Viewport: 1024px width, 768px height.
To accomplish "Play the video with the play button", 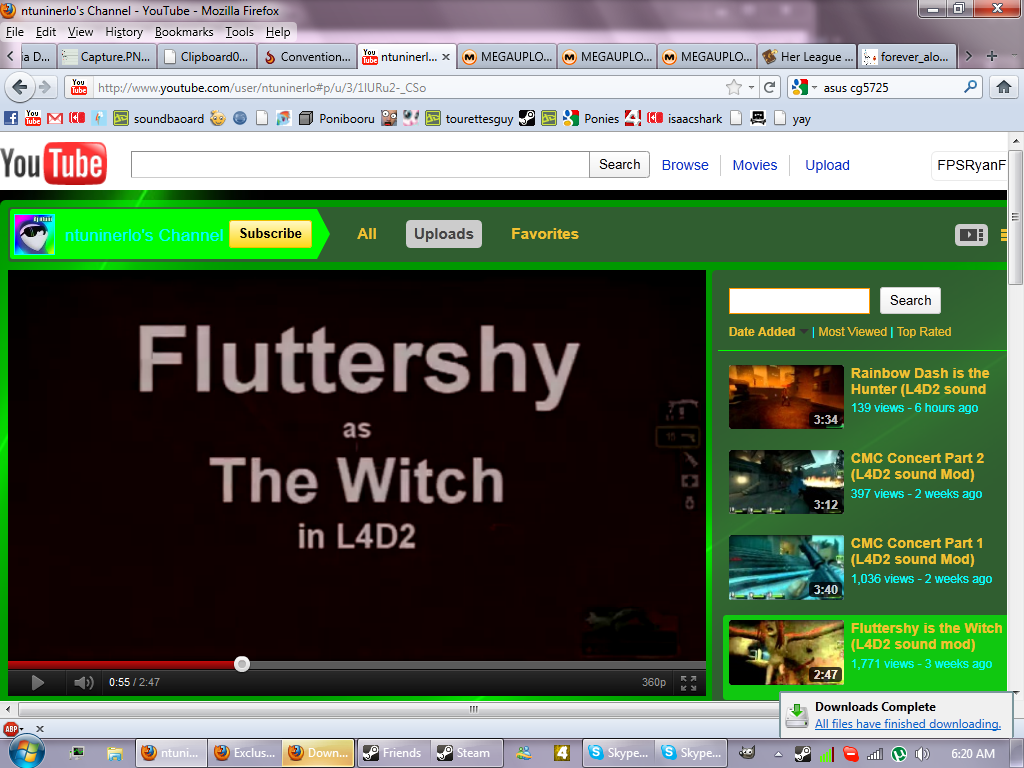I will coord(37,682).
